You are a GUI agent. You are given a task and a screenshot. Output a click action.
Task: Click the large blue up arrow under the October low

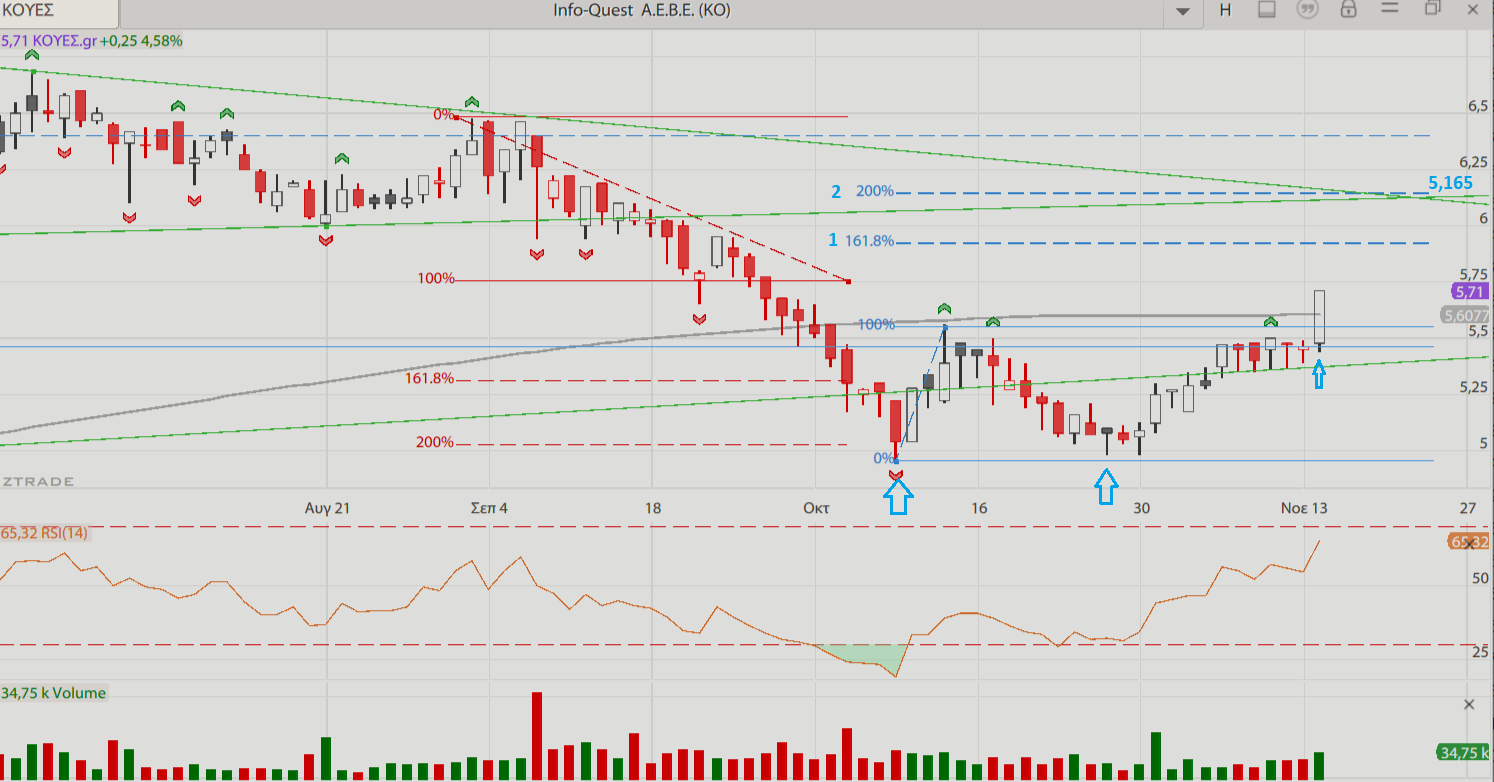[x=898, y=494]
